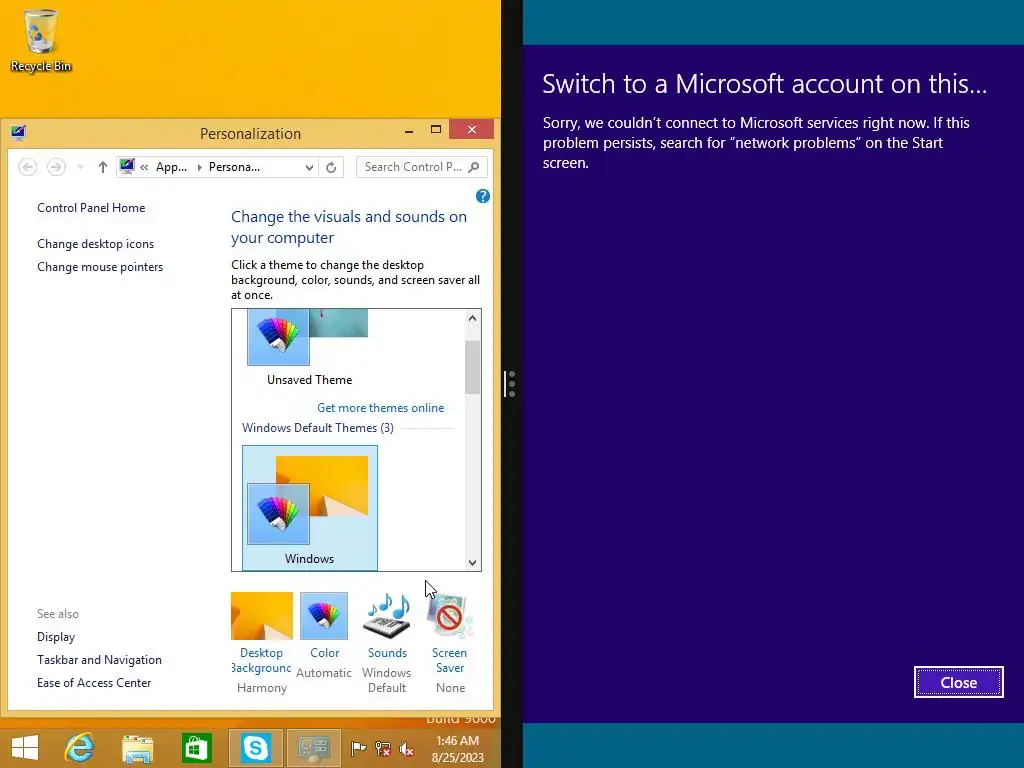Open the taskbar clock and date
The image size is (1024, 768).
[457, 749]
